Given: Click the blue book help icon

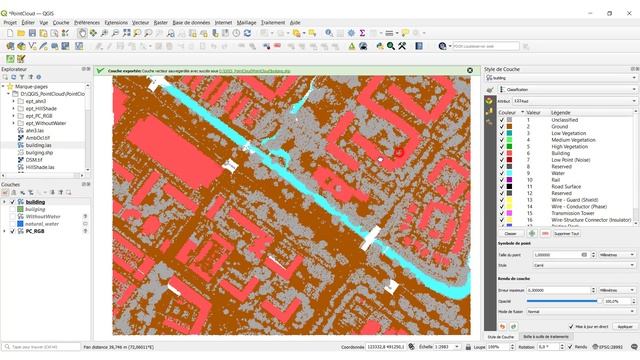Looking at the screenshot, I should click(419, 46).
